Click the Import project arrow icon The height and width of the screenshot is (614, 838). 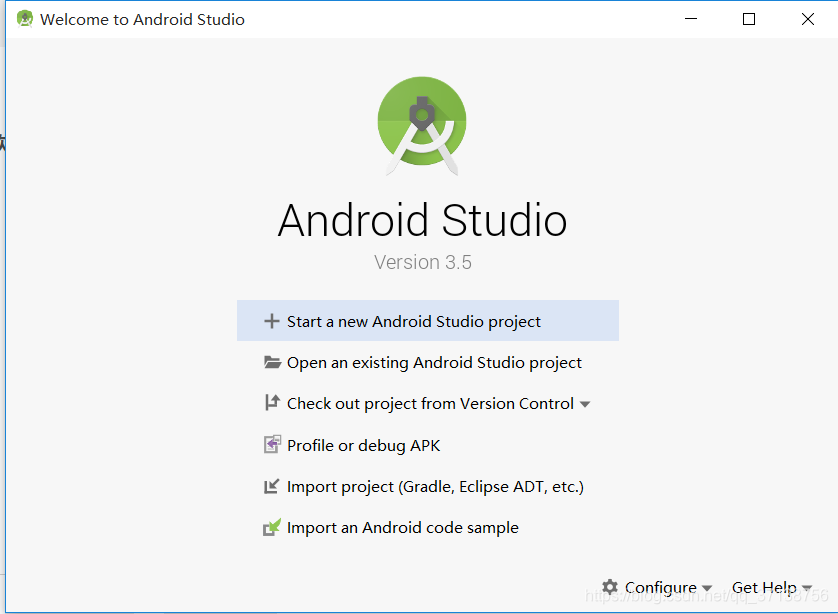point(271,486)
